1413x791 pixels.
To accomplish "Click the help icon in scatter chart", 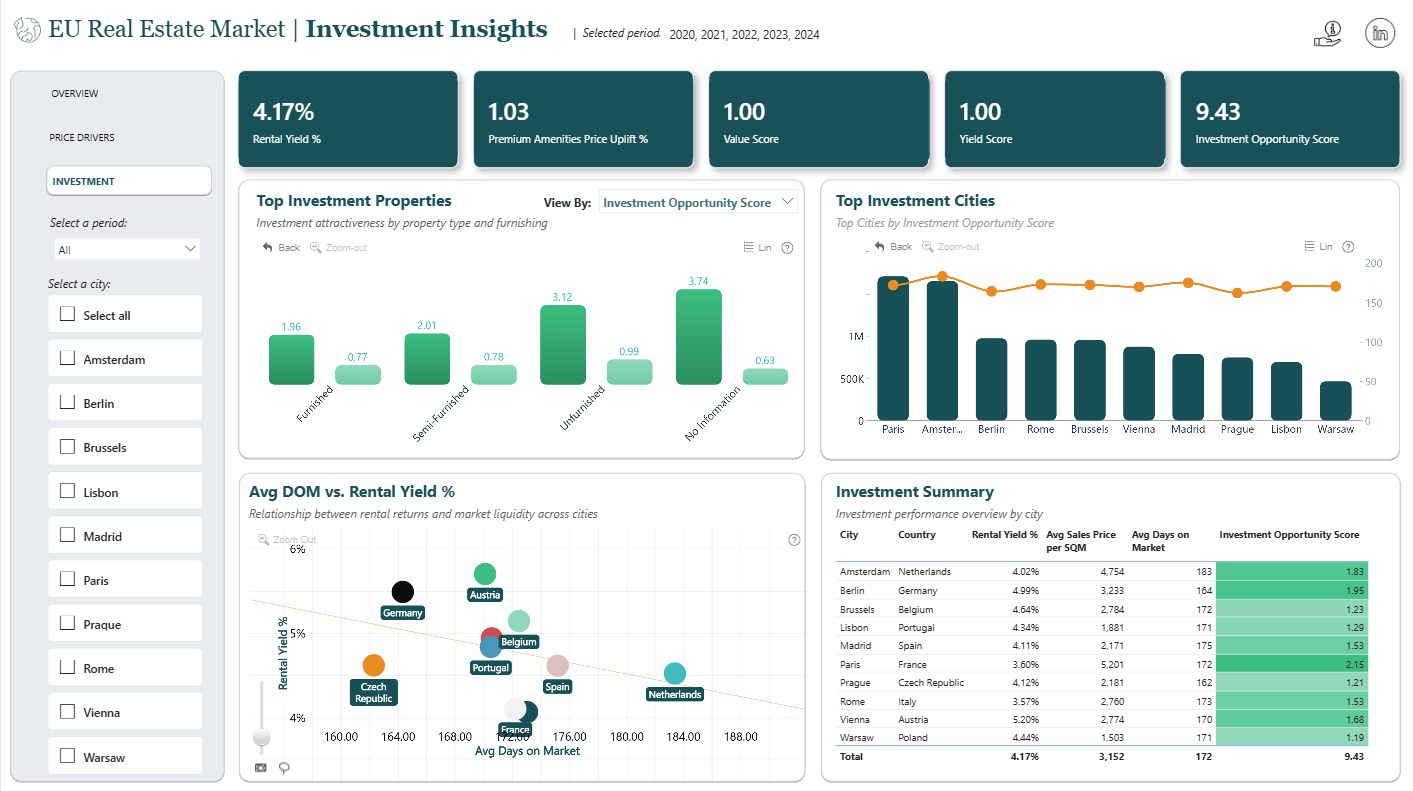I will pos(794,540).
